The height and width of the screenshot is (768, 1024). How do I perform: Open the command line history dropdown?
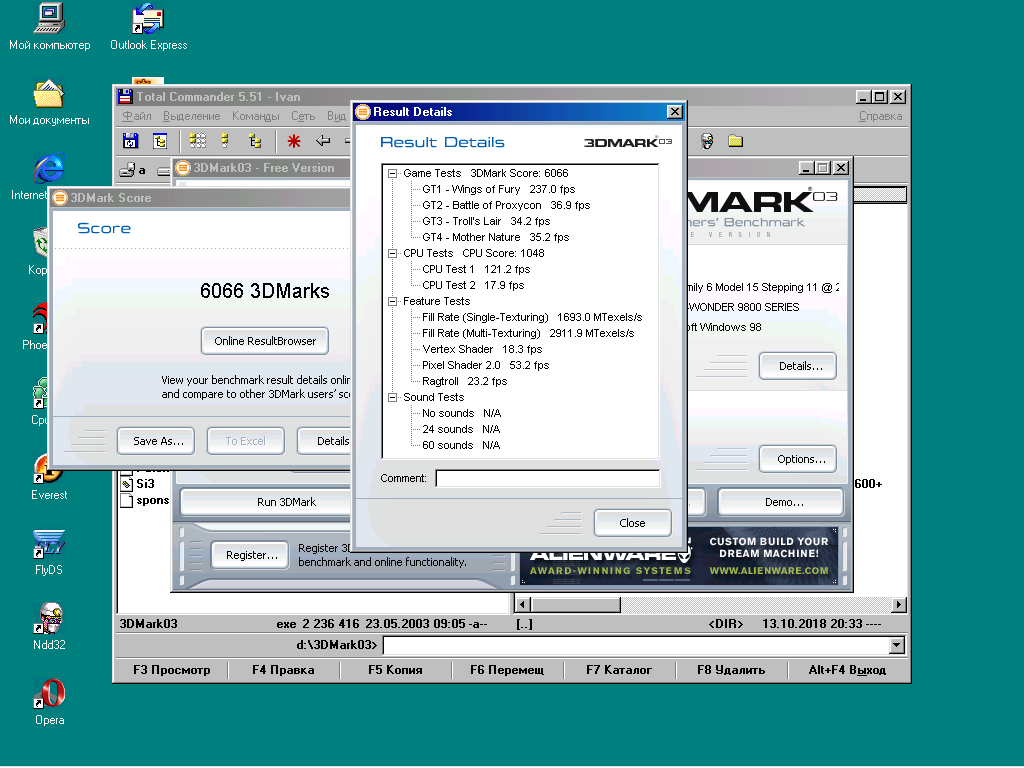[x=897, y=646]
